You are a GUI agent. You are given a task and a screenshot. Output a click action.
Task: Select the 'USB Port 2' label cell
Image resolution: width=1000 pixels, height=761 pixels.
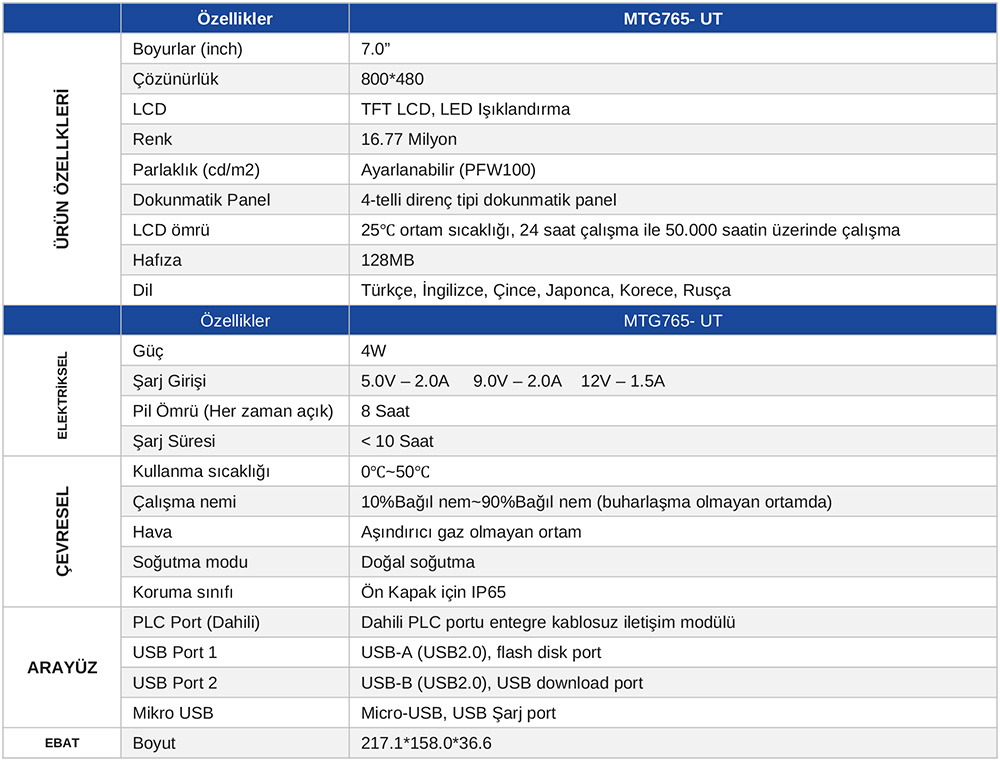coord(175,683)
